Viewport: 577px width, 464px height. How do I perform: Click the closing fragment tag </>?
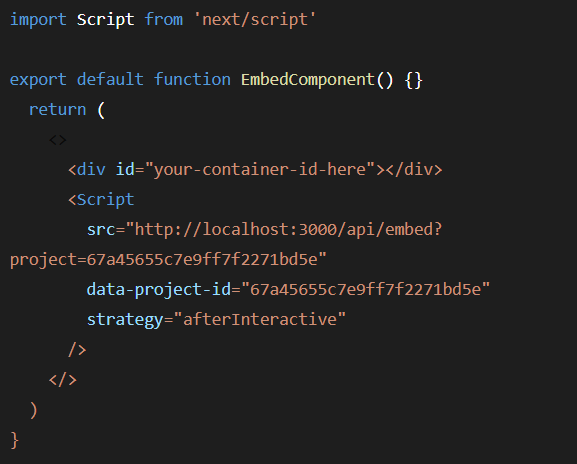coord(63,380)
